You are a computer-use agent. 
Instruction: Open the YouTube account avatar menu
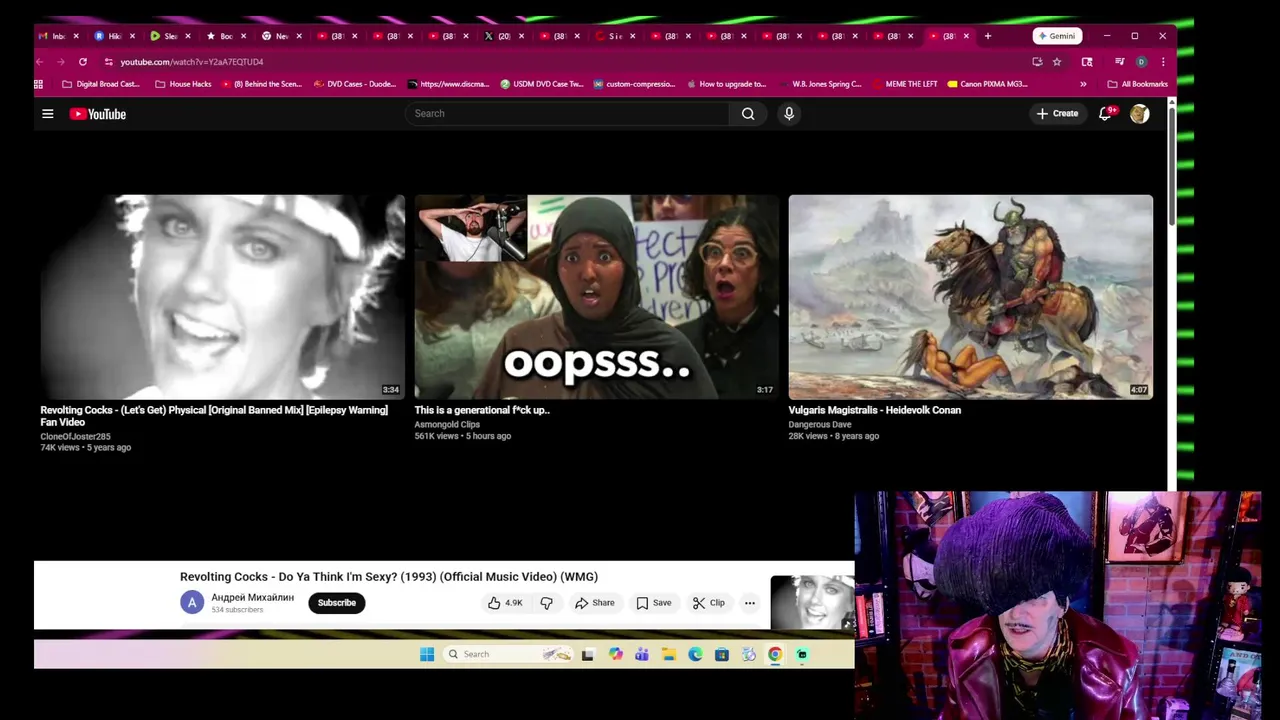click(1139, 114)
